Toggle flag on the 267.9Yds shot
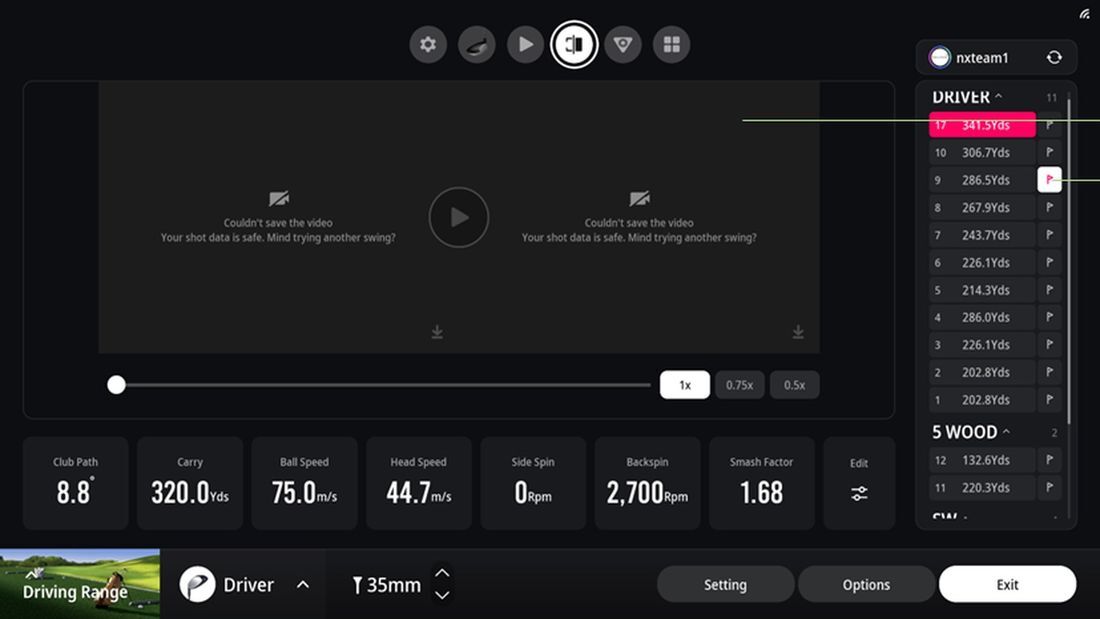Screen dimensions: 1100x619 pyautogui.click(x=1049, y=207)
